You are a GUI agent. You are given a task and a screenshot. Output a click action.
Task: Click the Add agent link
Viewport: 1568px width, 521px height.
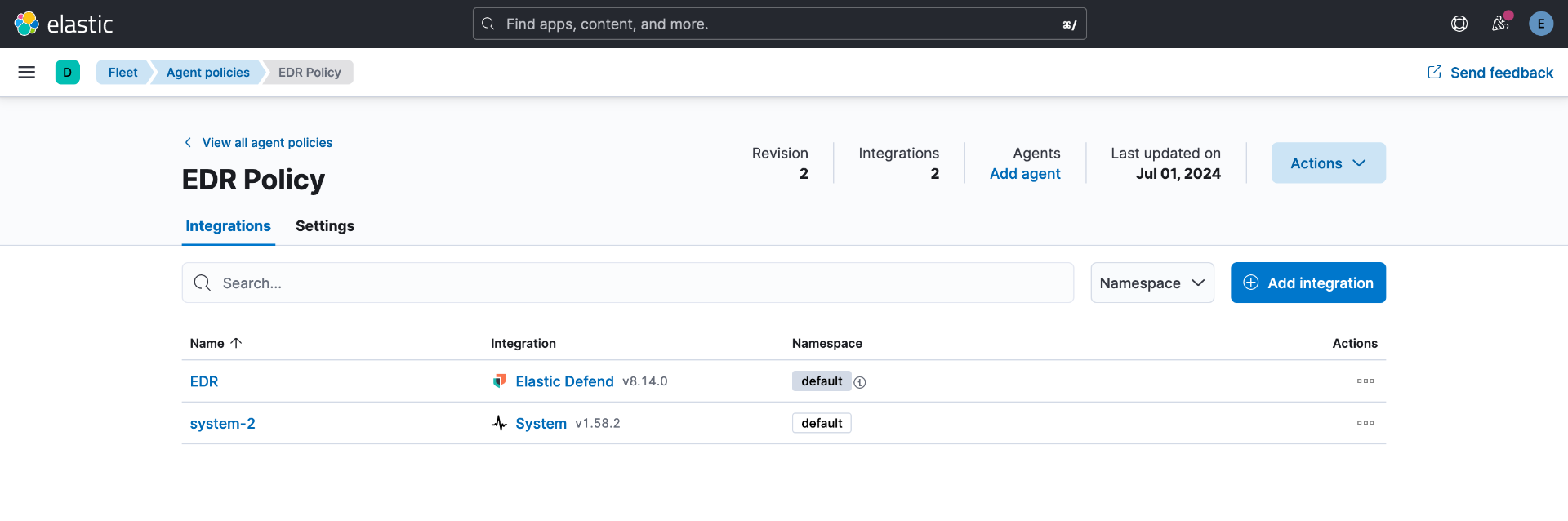[1025, 174]
